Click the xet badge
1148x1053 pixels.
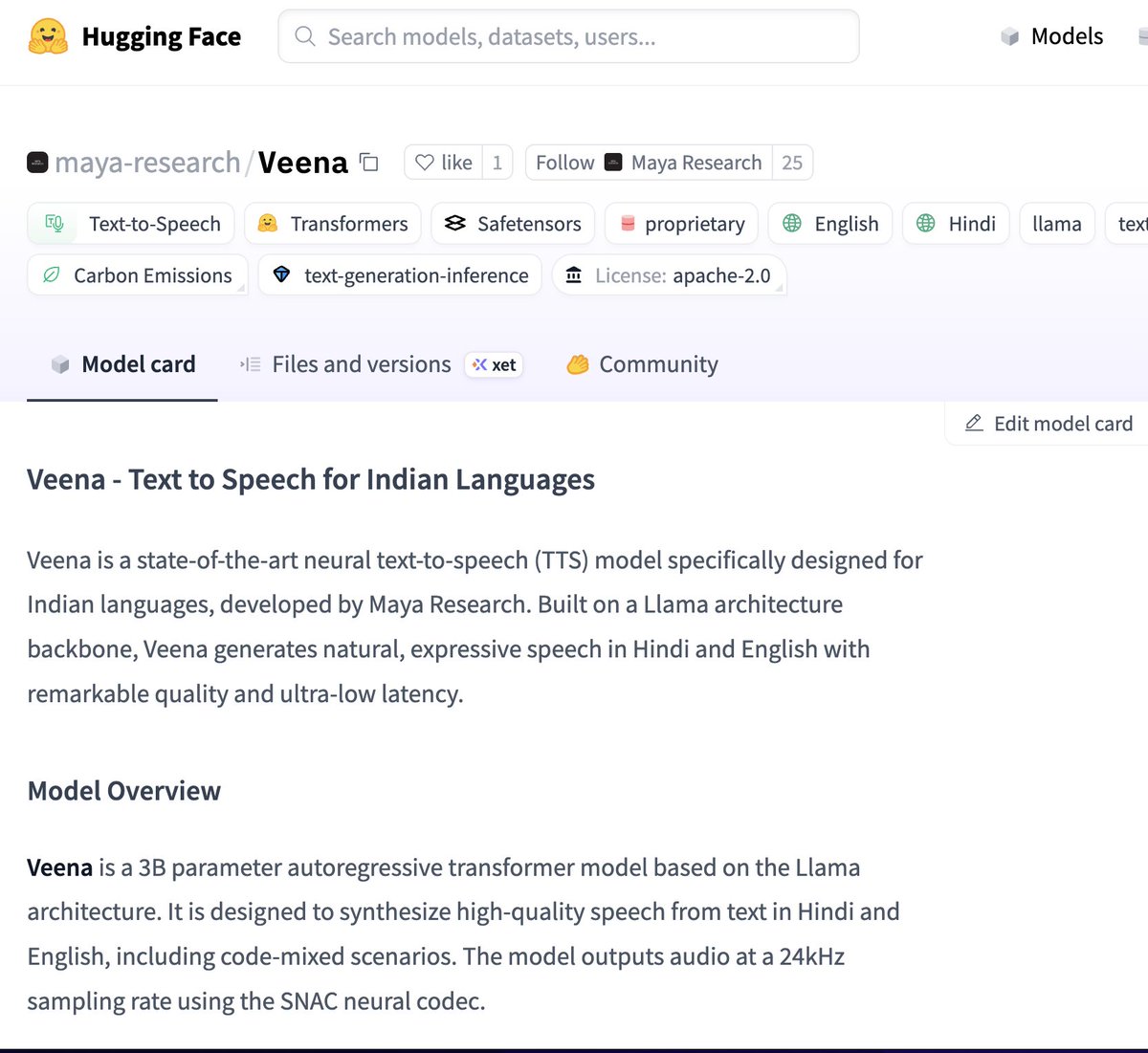[x=494, y=364]
